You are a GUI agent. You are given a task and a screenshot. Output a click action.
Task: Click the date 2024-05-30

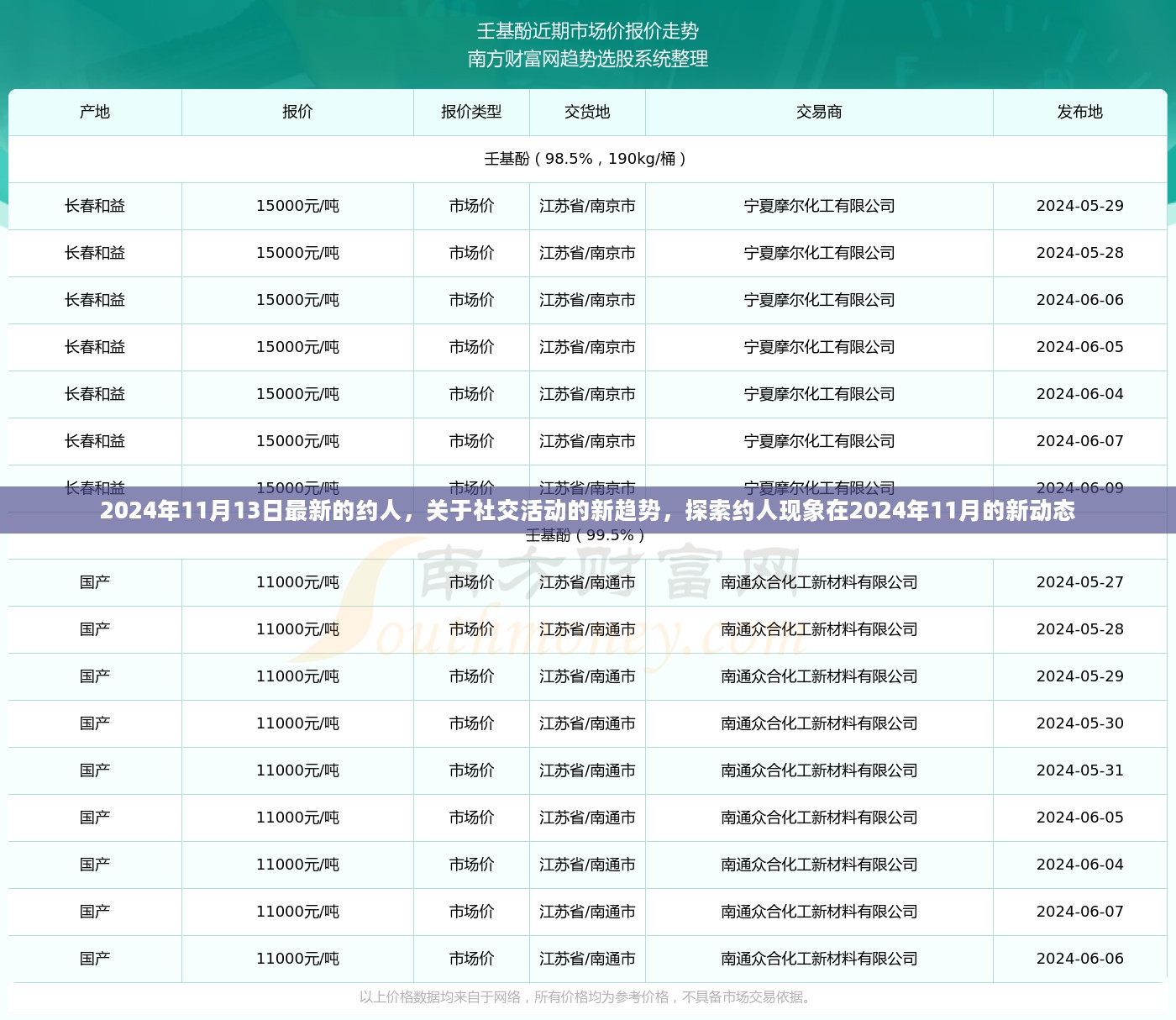tap(1079, 723)
